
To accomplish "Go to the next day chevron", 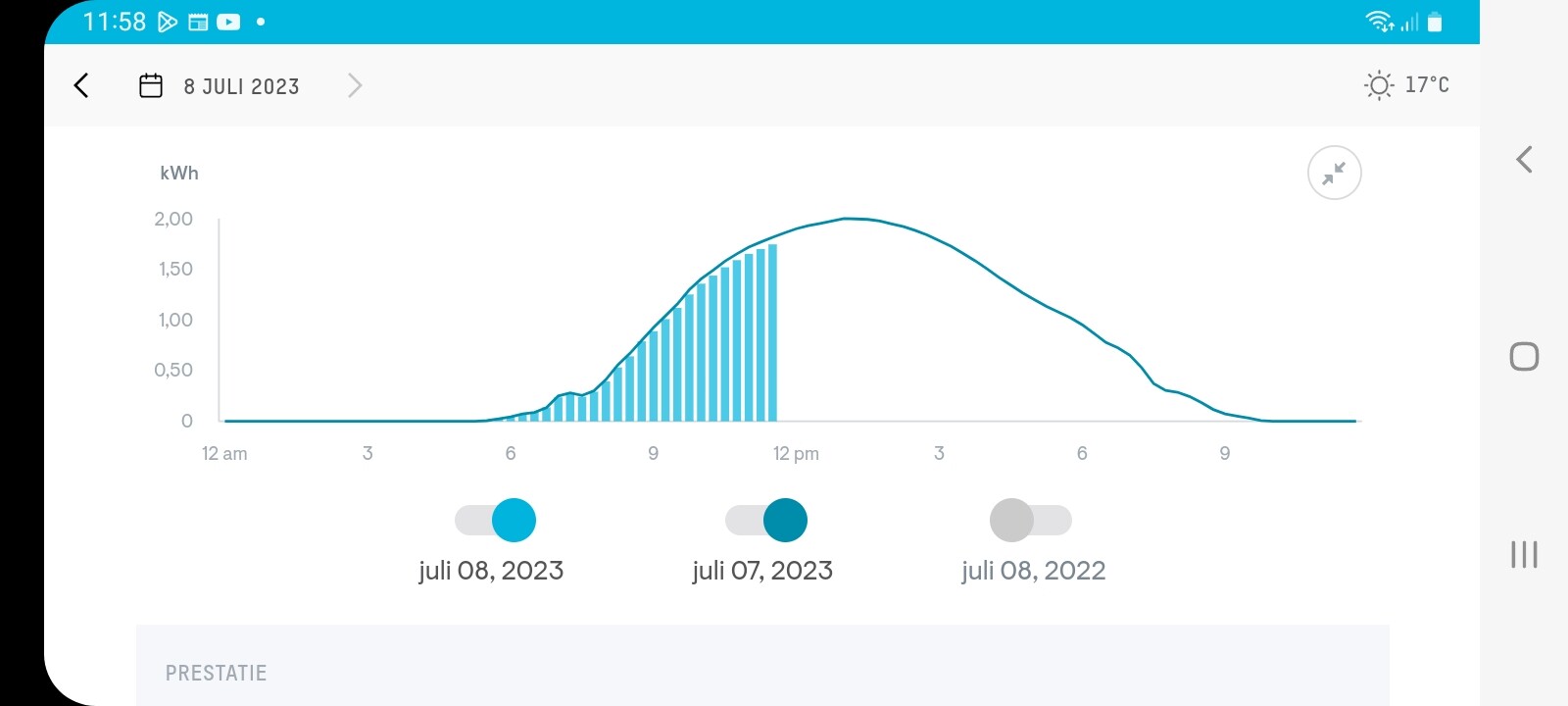I will click(x=355, y=86).
